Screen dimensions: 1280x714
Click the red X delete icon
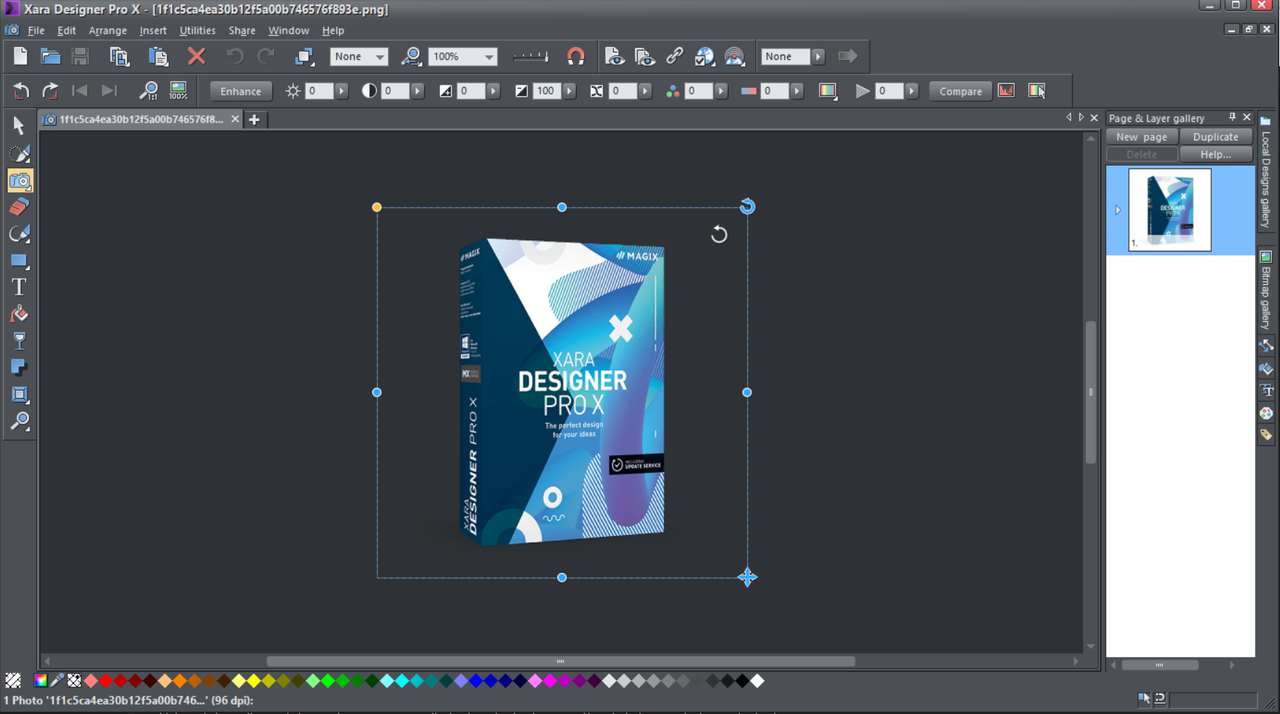pyautogui.click(x=196, y=57)
